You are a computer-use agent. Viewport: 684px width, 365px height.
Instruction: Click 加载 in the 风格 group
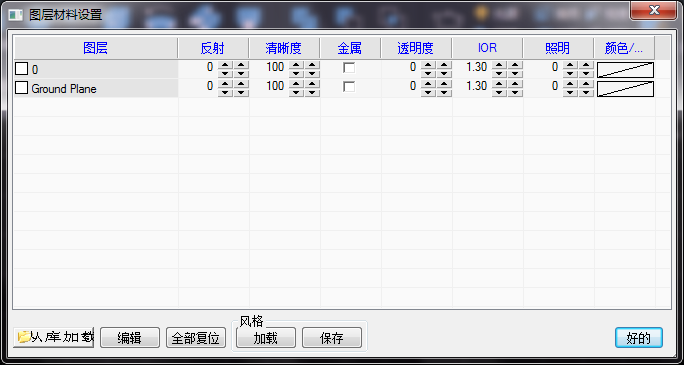266,338
